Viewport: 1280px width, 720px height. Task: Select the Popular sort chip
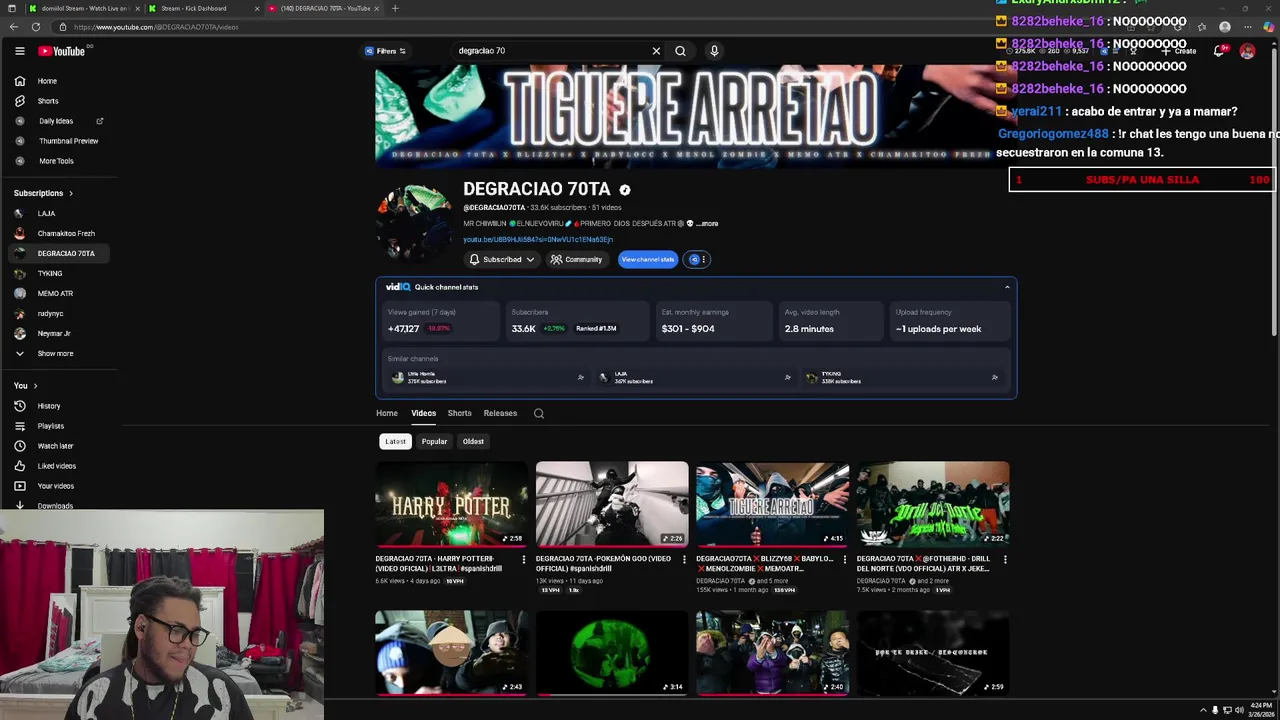[x=434, y=441]
